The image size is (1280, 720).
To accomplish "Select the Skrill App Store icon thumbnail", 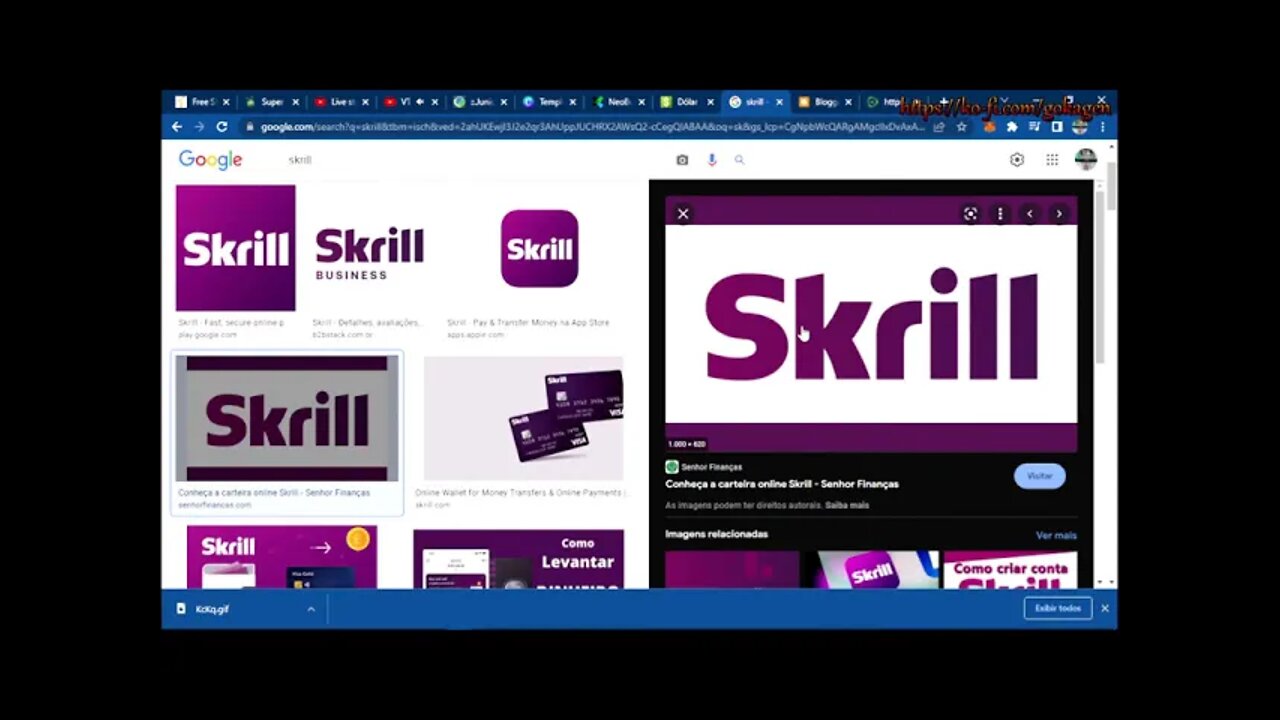I will [539, 248].
